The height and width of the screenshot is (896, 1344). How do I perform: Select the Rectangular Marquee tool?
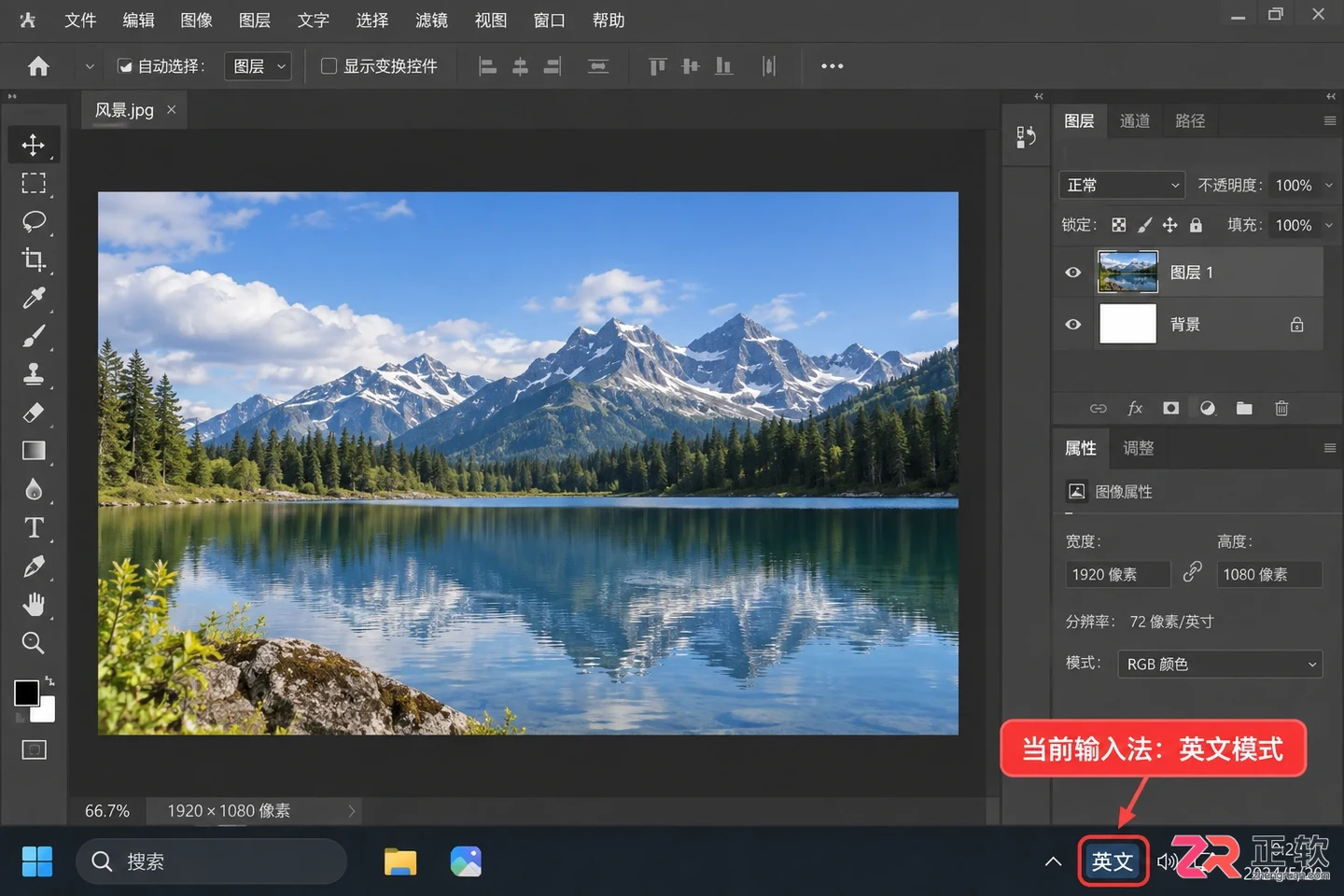click(x=34, y=183)
